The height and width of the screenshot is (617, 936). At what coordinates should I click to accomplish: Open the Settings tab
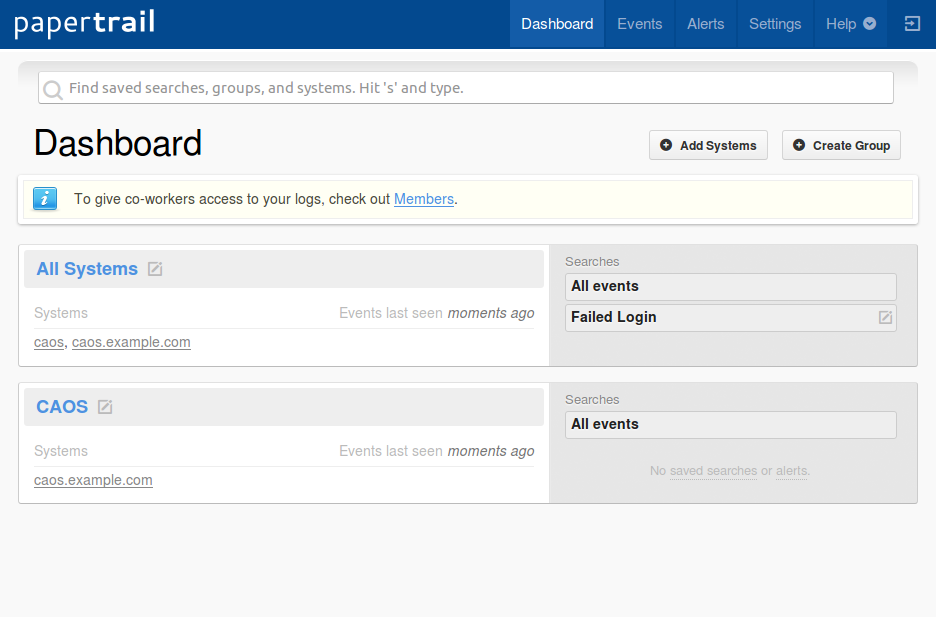(775, 24)
